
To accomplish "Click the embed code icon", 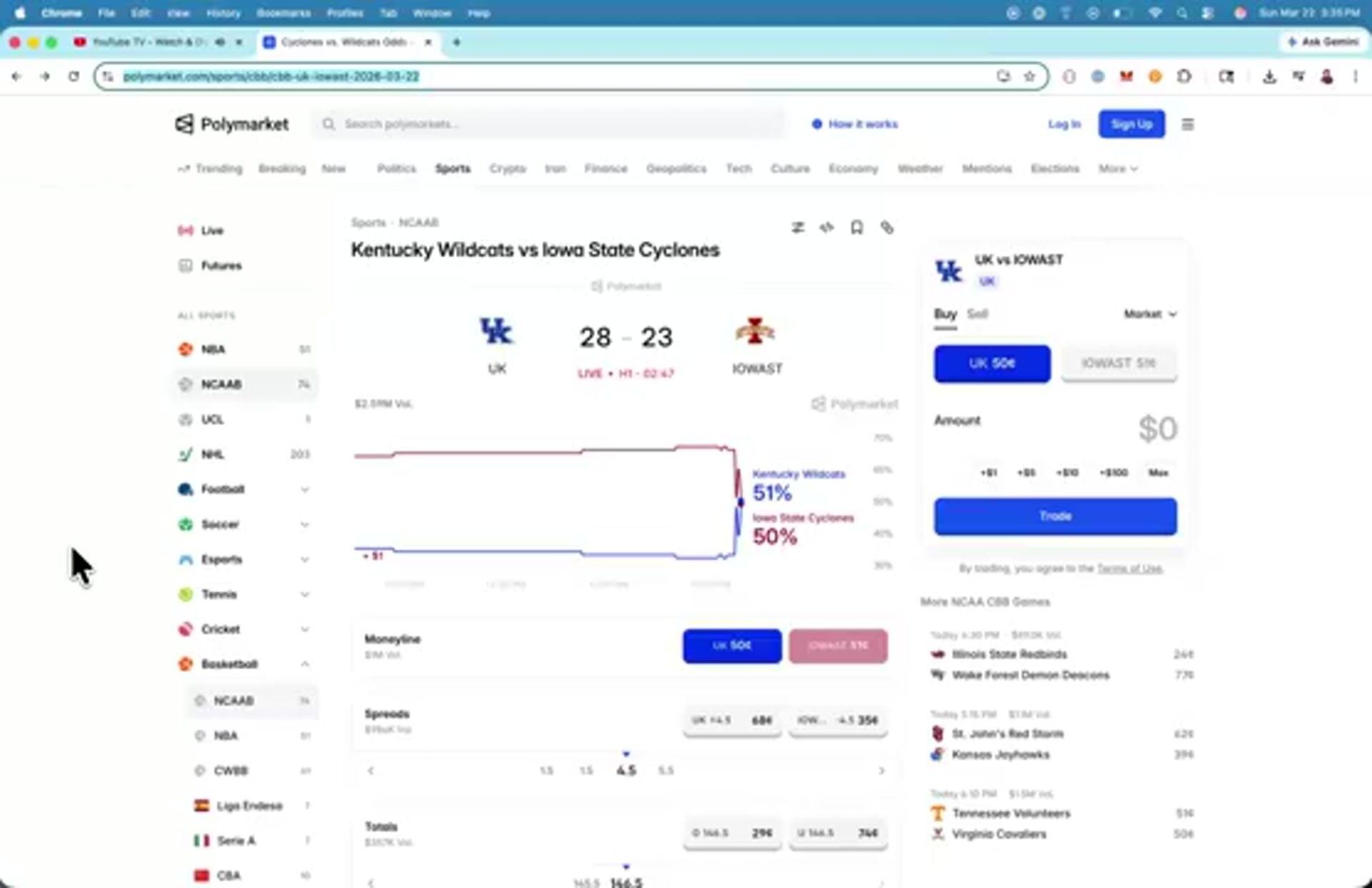I will (827, 227).
